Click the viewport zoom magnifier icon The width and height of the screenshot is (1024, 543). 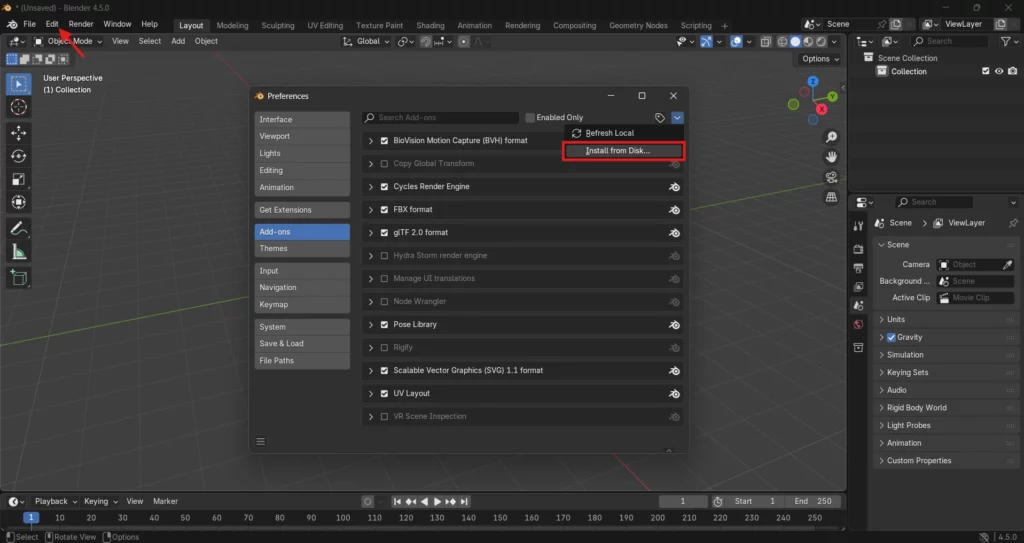(831, 137)
